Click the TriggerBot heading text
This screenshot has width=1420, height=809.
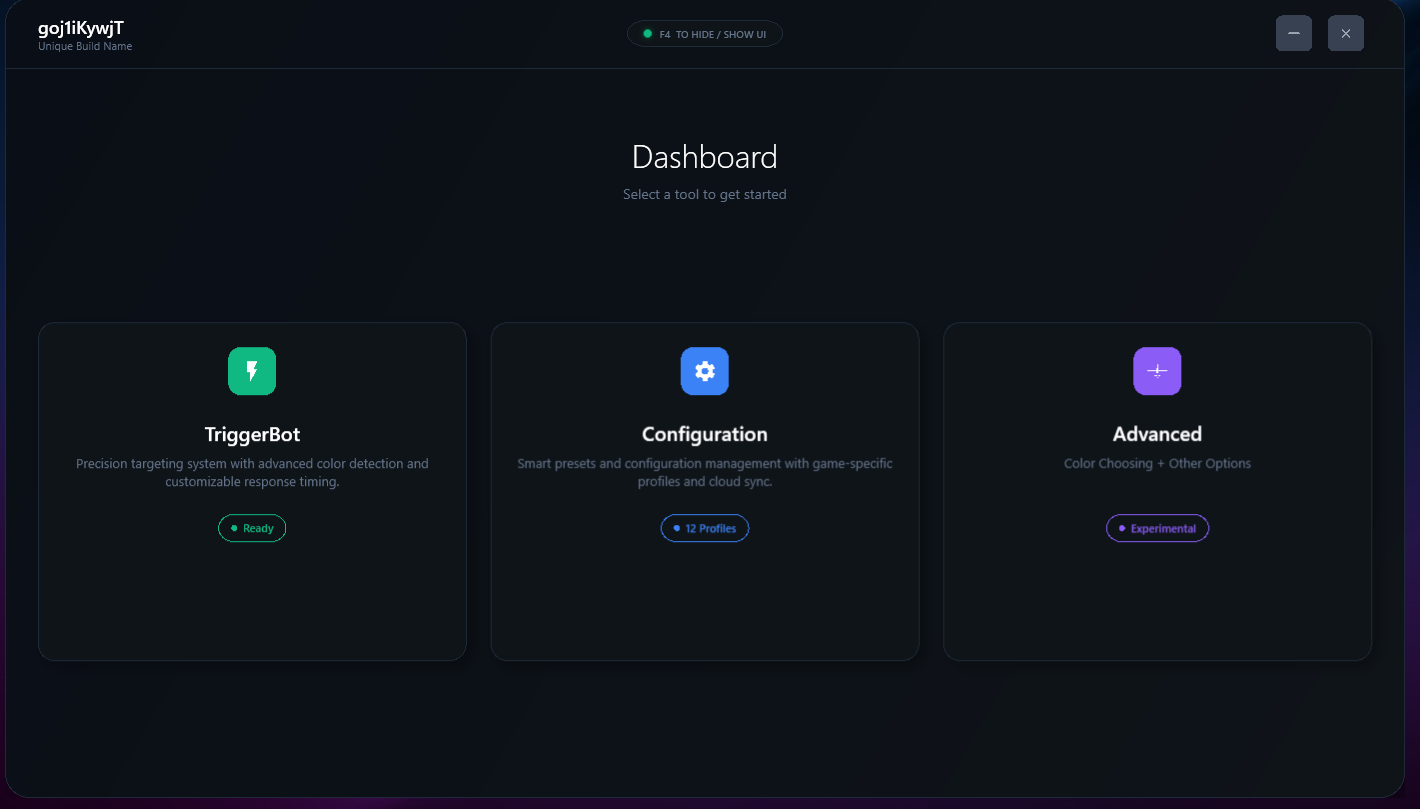252,434
